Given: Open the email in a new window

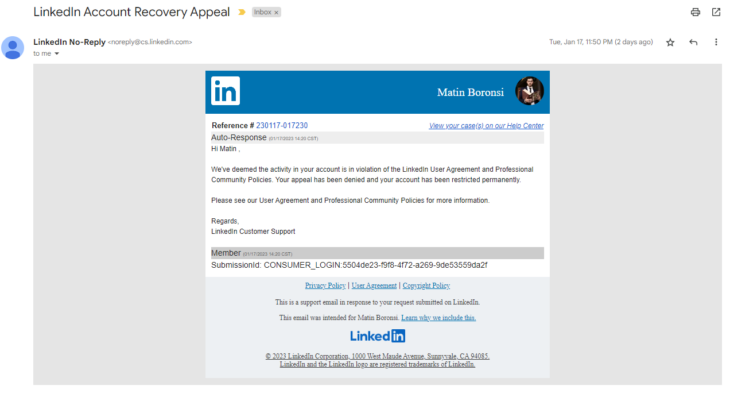Looking at the screenshot, I should (716, 12).
